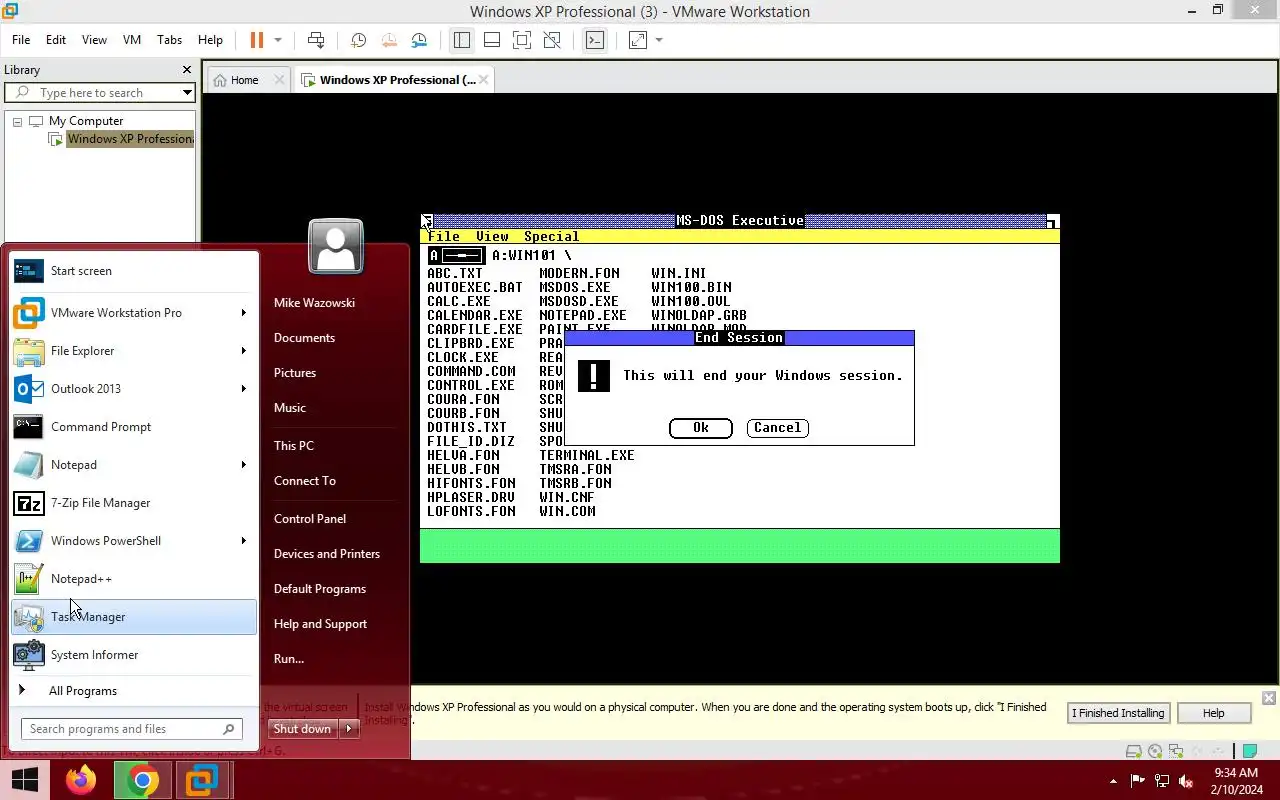
Task: Open the Special menu in MS-DOS Executive
Action: [551, 237]
